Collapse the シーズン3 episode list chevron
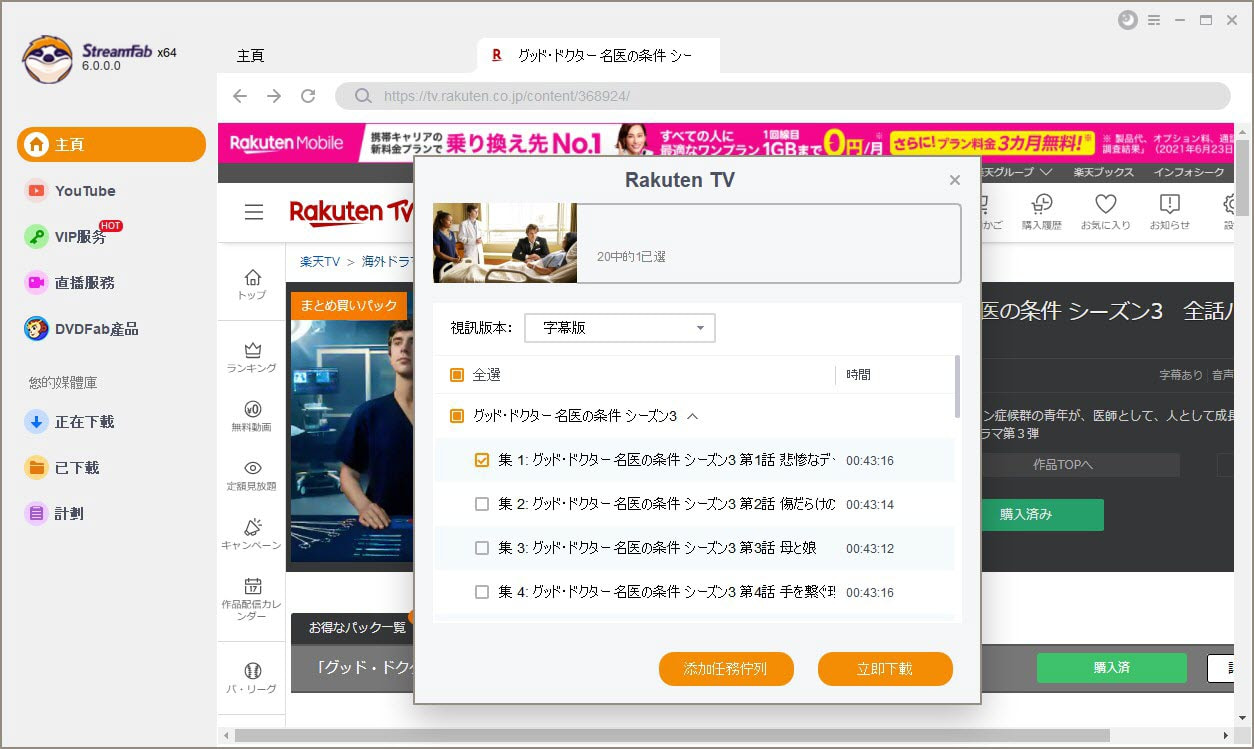This screenshot has width=1254, height=749. click(693, 416)
